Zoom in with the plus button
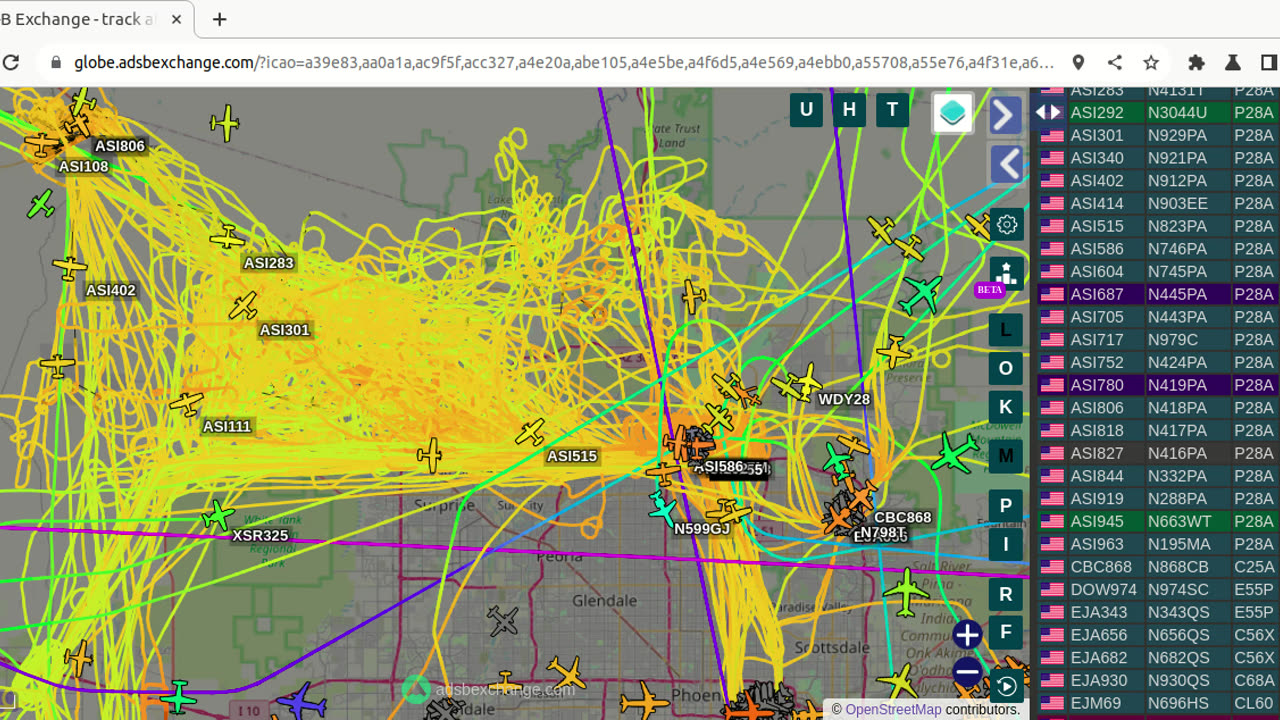Image resolution: width=1280 pixels, height=720 pixels. (967, 634)
